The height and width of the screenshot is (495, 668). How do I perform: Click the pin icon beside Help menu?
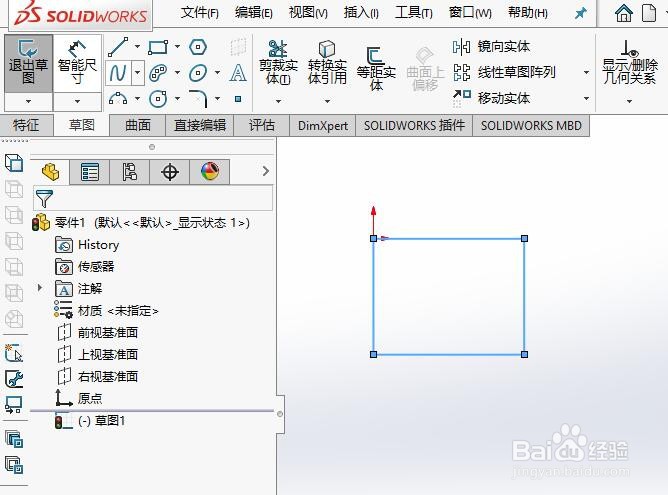pos(580,13)
